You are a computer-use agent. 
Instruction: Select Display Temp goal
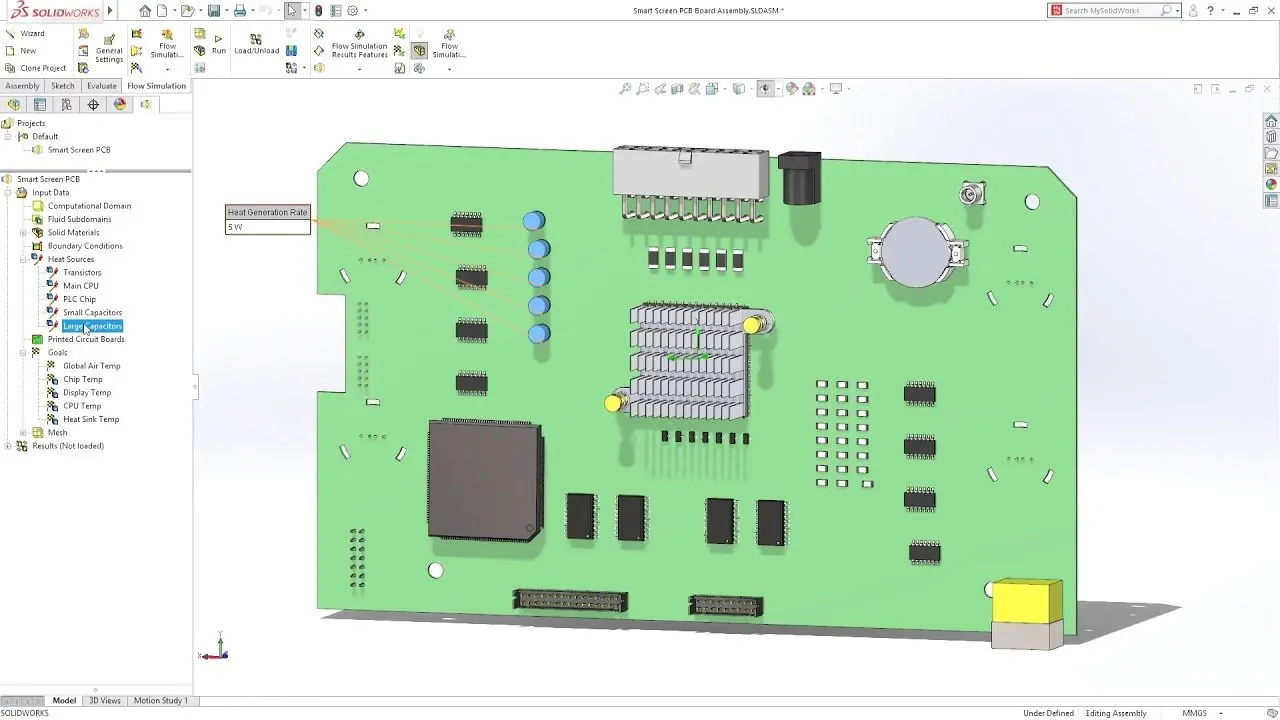point(87,393)
